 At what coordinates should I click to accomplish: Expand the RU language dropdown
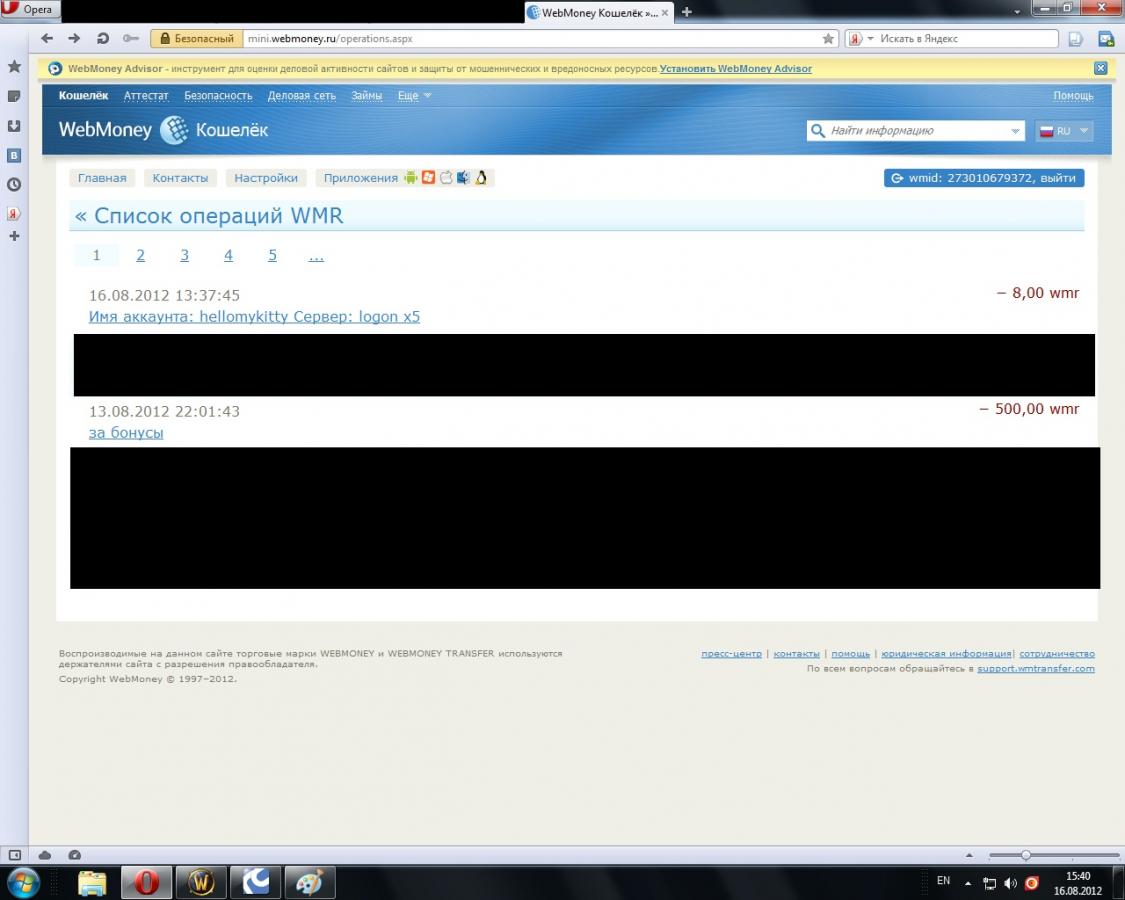click(1064, 131)
